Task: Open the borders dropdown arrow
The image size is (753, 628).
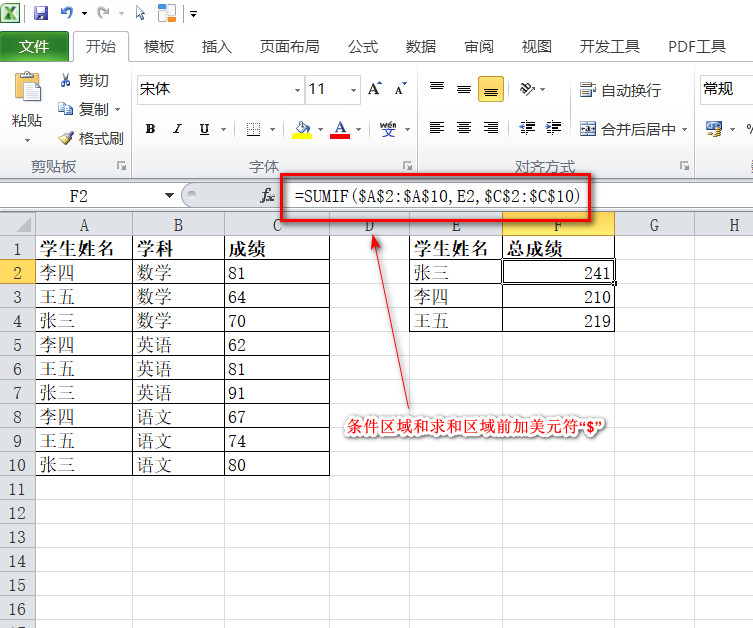Action: 272,129
